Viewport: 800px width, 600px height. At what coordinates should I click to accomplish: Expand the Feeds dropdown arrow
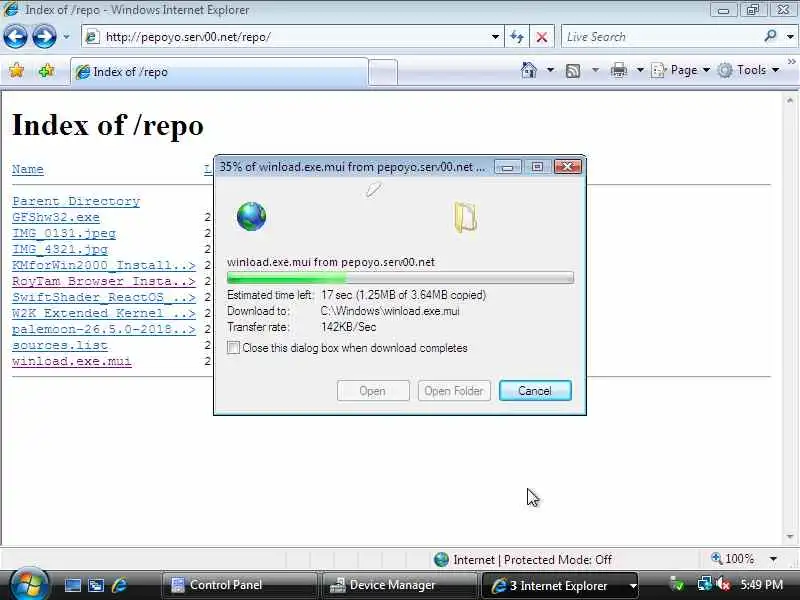click(595, 70)
